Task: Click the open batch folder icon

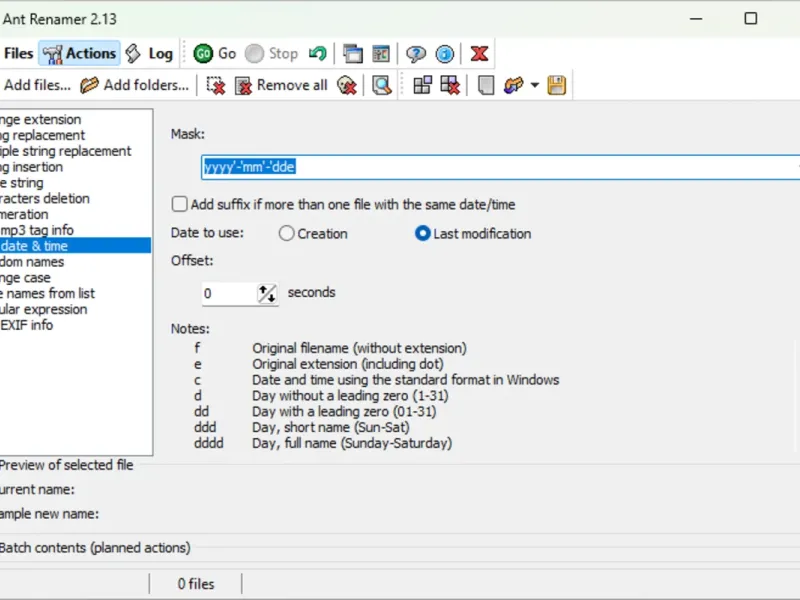Action: [x=514, y=85]
